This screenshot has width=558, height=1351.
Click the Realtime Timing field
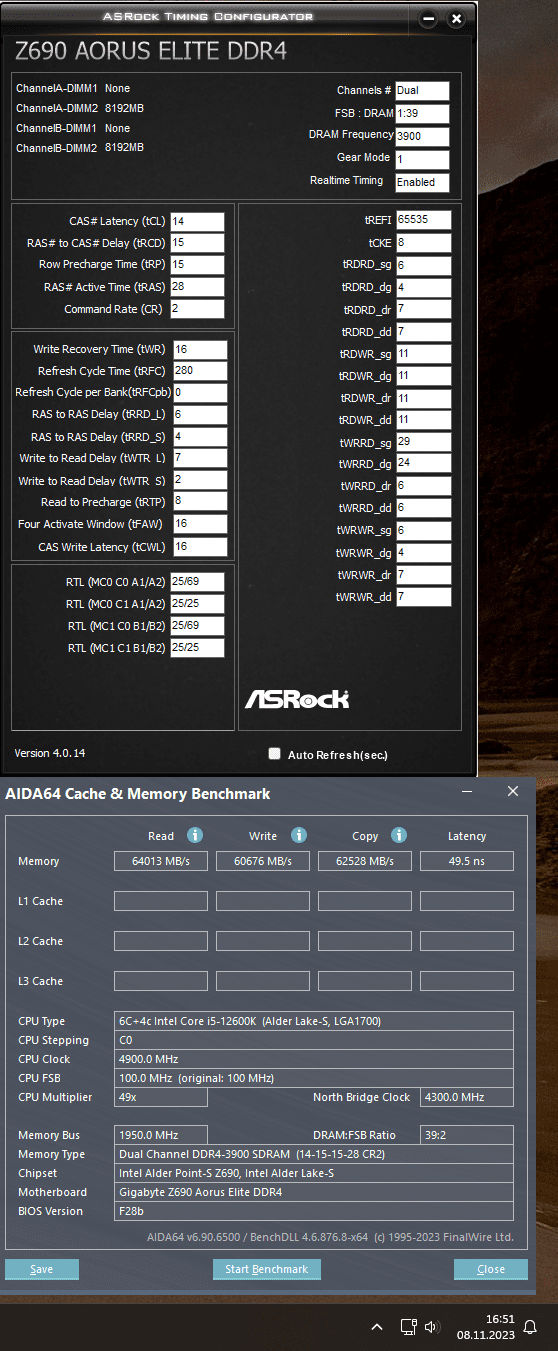[422, 183]
